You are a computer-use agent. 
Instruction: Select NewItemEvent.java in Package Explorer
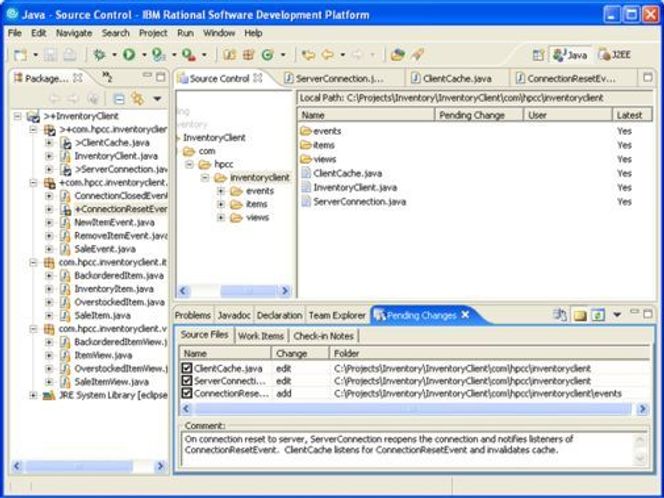click(107, 223)
